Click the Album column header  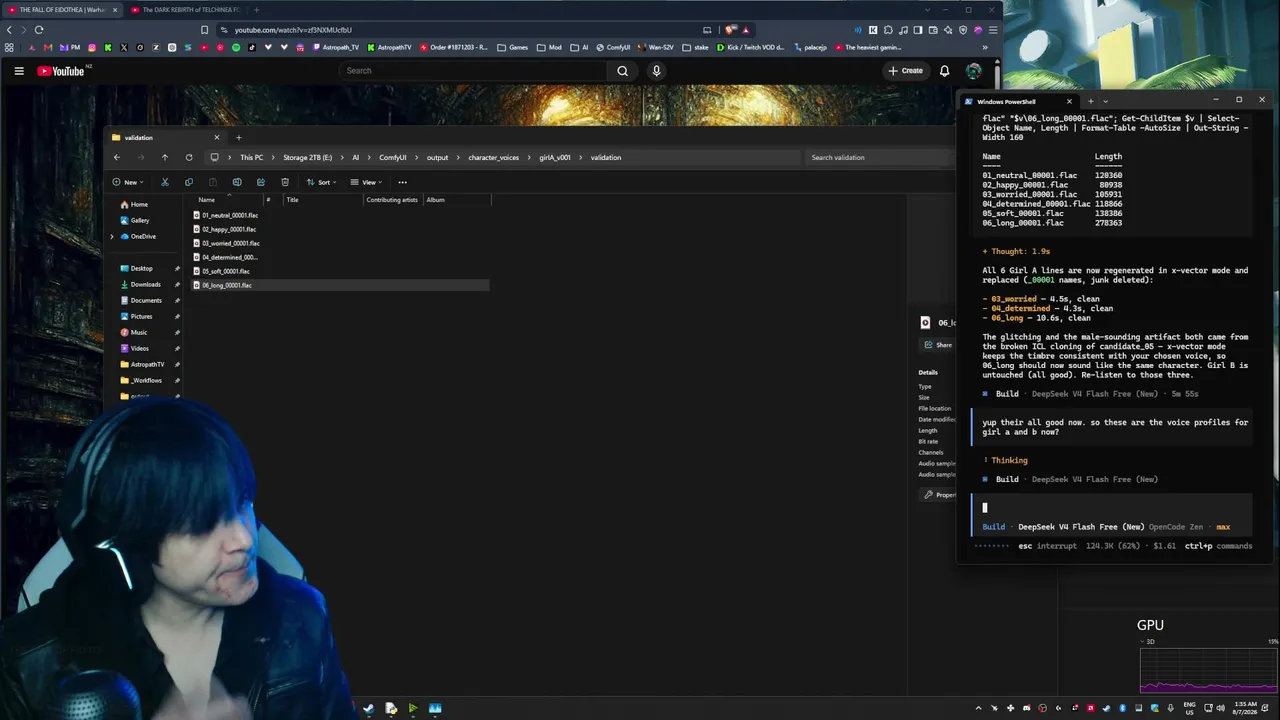coord(436,200)
